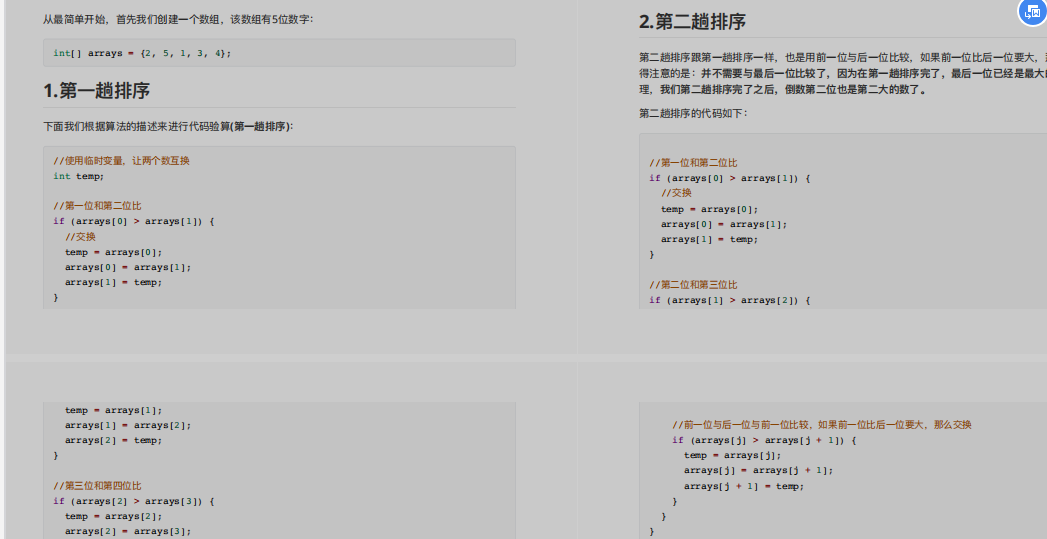
Task: Click the code line "arrays[1] = arrays[2];"
Action: (x=128, y=425)
